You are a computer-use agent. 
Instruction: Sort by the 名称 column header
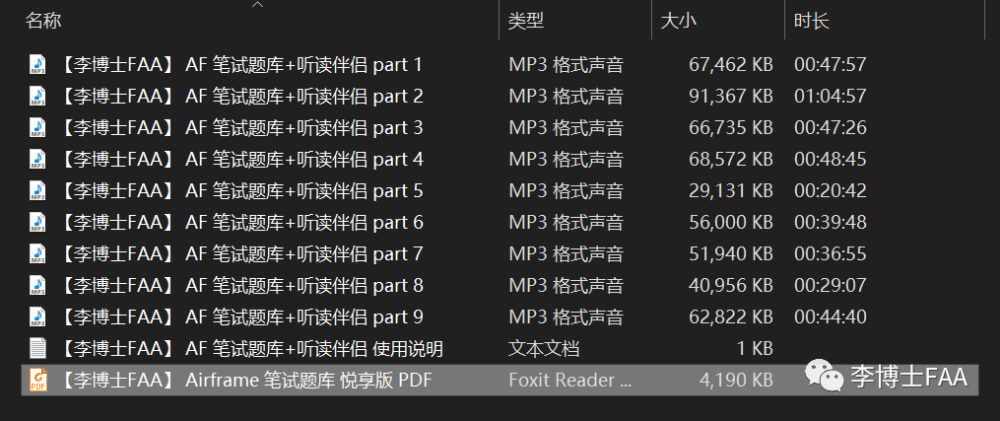click(43, 21)
